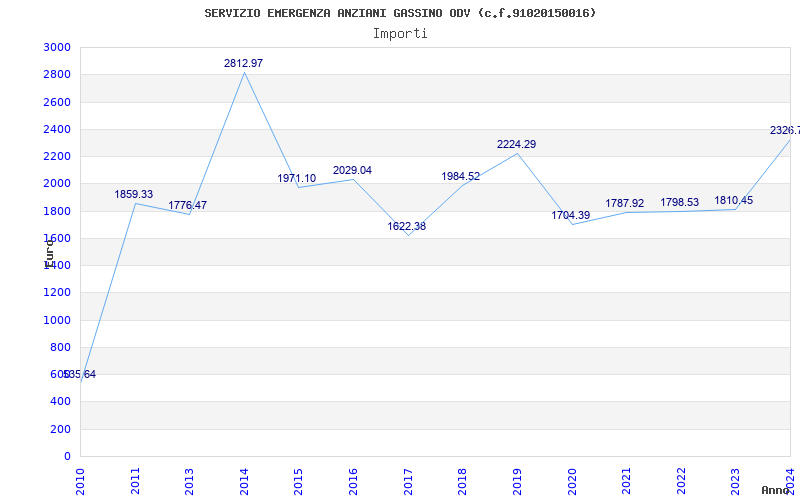Screen dimensions: 800x500
Task: Click the 800 y-axis tick label
Action: [60, 347]
